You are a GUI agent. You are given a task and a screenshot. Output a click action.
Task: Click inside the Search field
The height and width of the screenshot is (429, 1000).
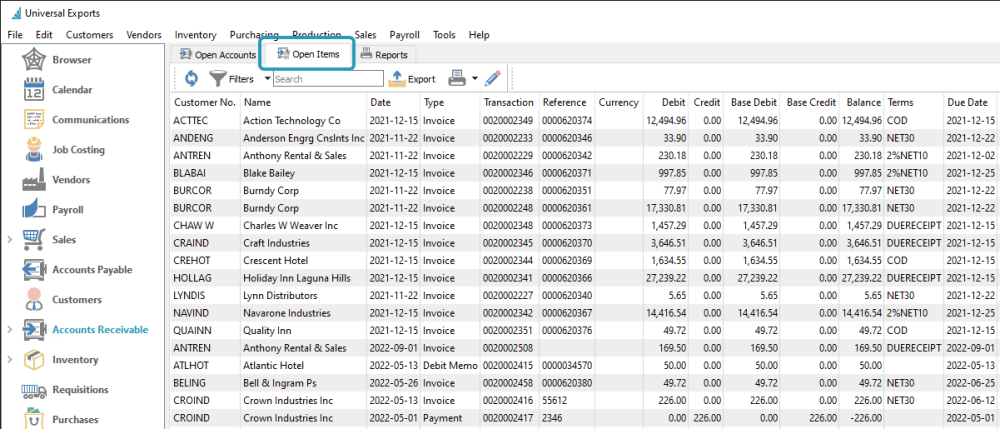tap(327, 79)
